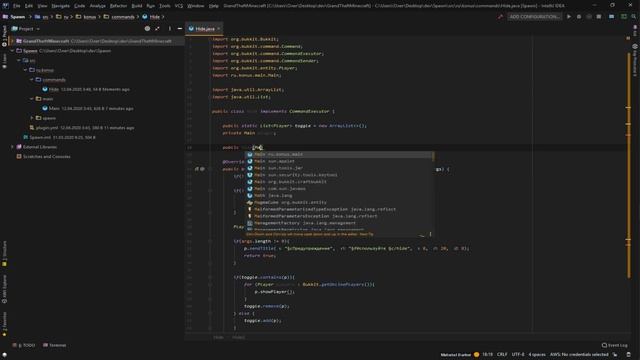The image size is (640, 360).
Task: Close the Hide.java editor tab
Action: click(x=219, y=29)
